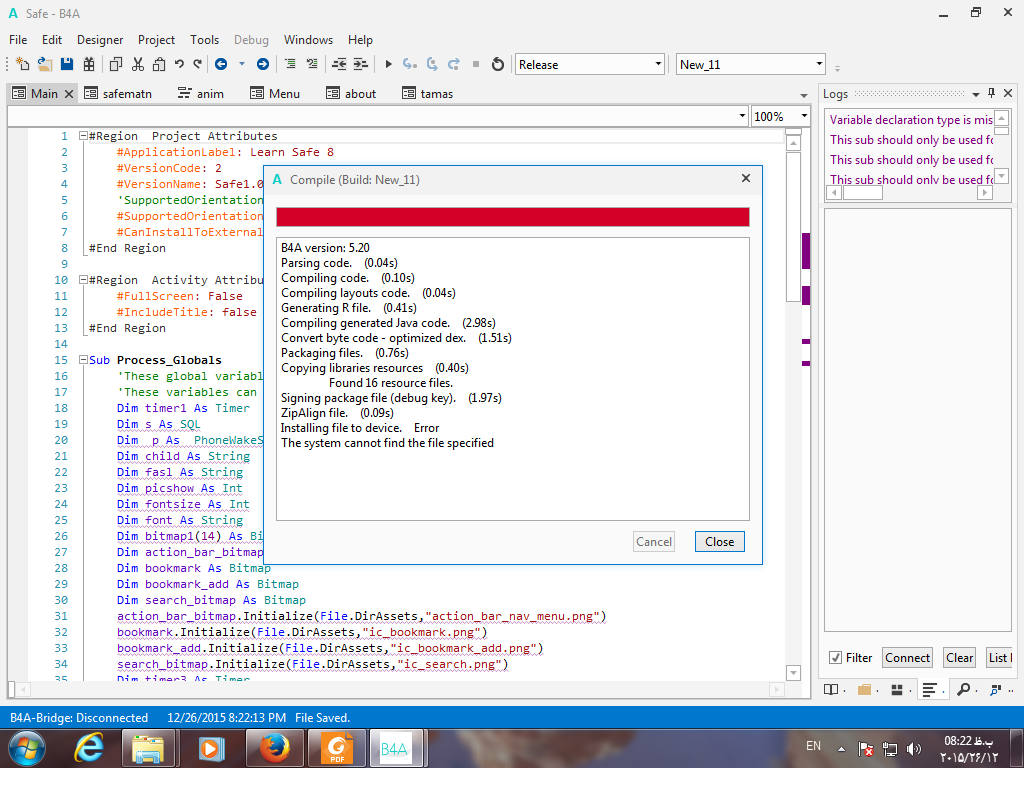Click the red compile progress bar
Screen dimensions: 1024x800
512,217
